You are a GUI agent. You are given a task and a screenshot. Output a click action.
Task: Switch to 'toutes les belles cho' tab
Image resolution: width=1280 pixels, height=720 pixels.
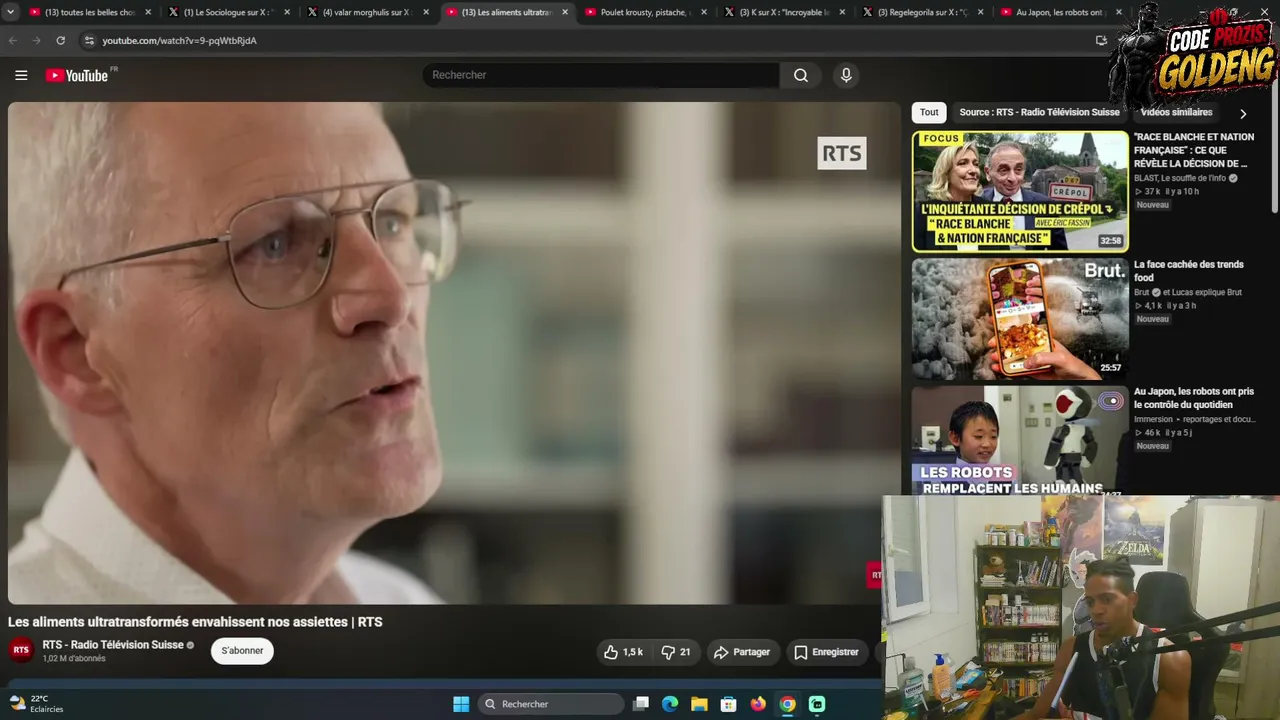point(88,12)
